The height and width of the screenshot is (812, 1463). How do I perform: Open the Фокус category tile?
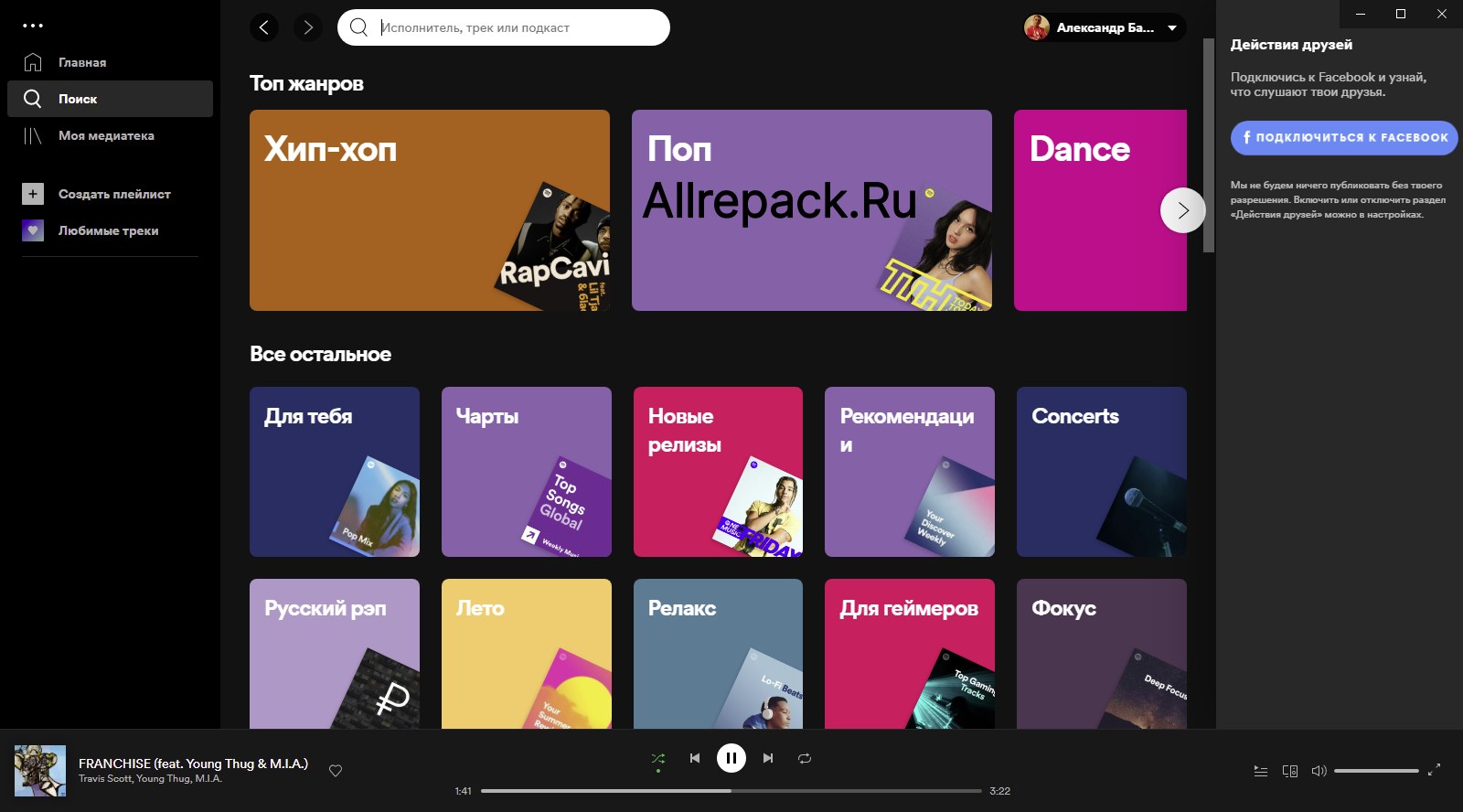coord(1102,654)
